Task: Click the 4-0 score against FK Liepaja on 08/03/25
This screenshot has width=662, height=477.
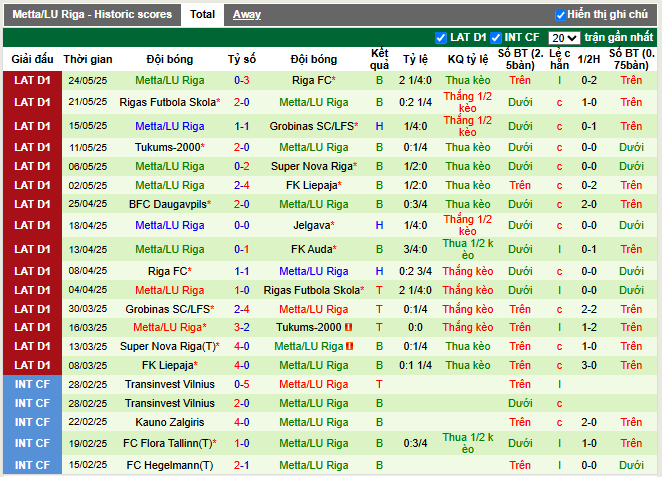Action: (241, 365)
